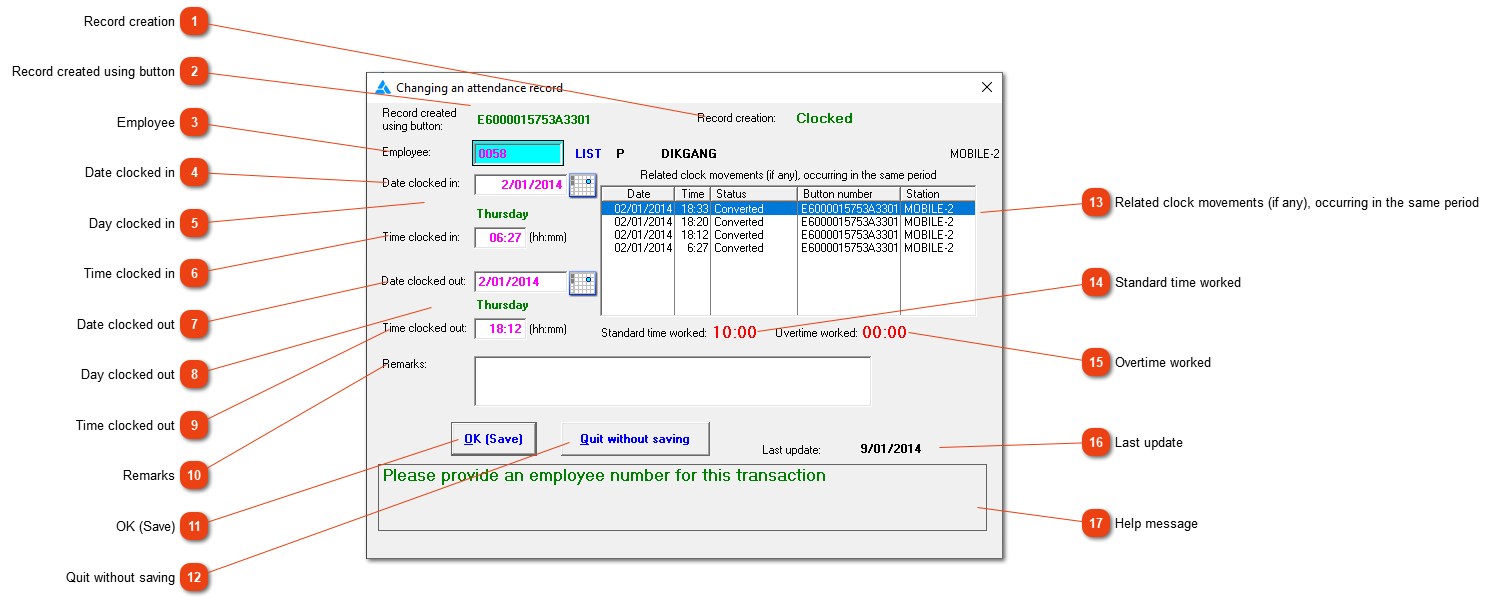Image resolution: width=1495 pixels, height=602 pixels.
Task: Click the green button code E6000015753A3301
Action: coord(534,120)
